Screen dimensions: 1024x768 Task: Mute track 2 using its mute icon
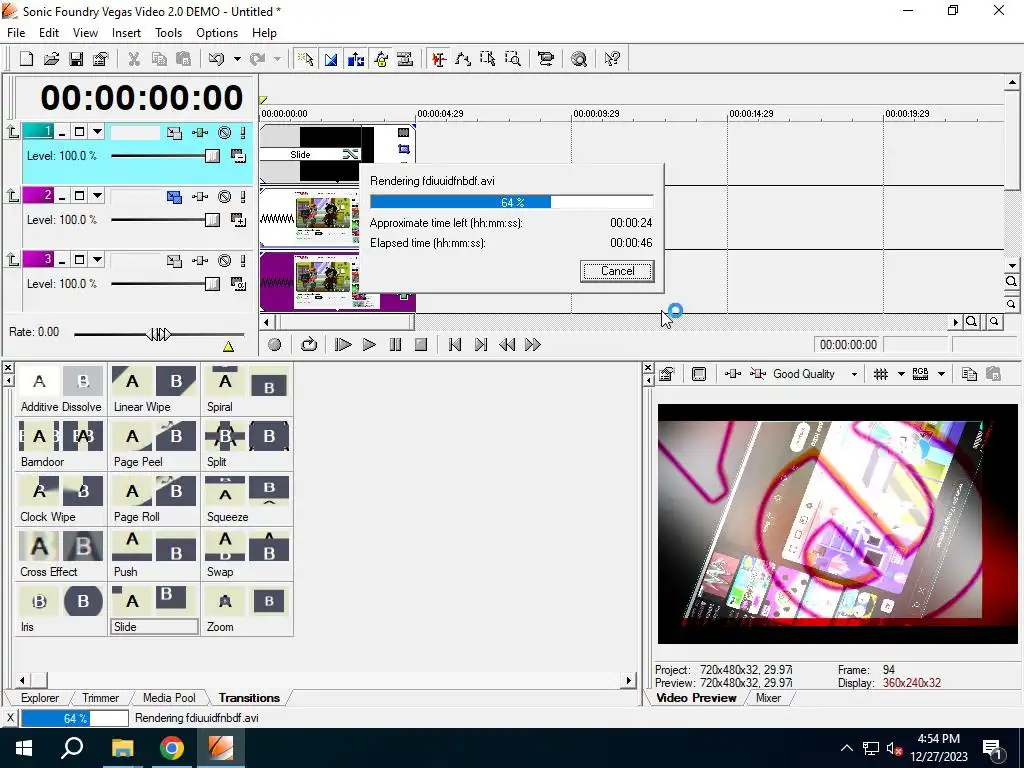225,197
